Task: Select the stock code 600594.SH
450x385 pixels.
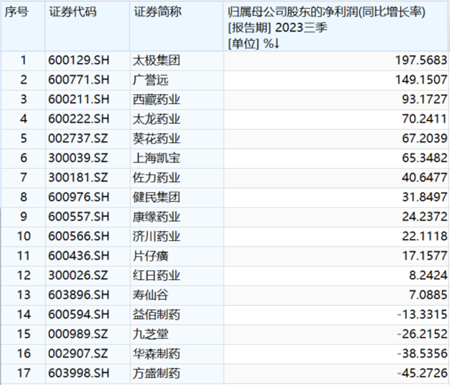Action: (x=79, y=314)
